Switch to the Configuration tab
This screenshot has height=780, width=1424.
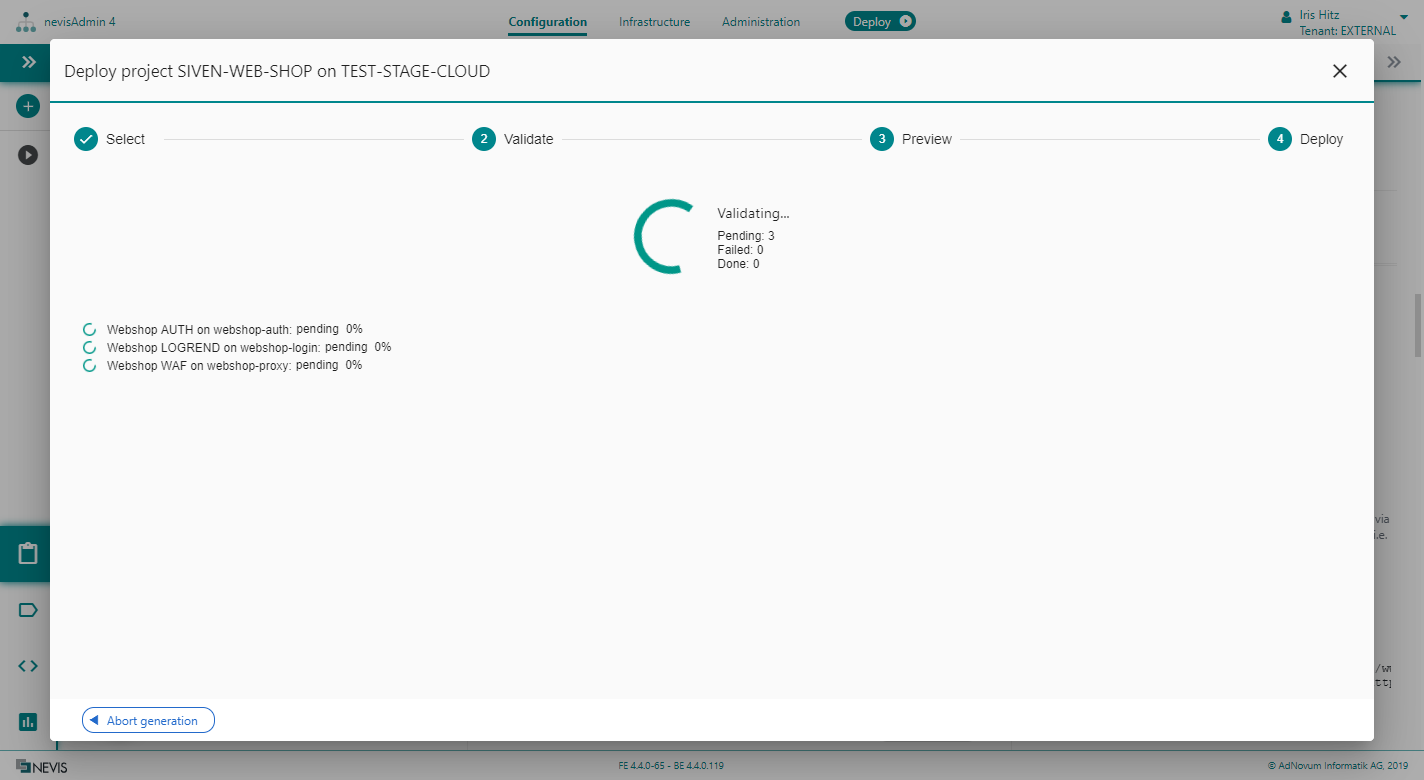pos(547,22)
